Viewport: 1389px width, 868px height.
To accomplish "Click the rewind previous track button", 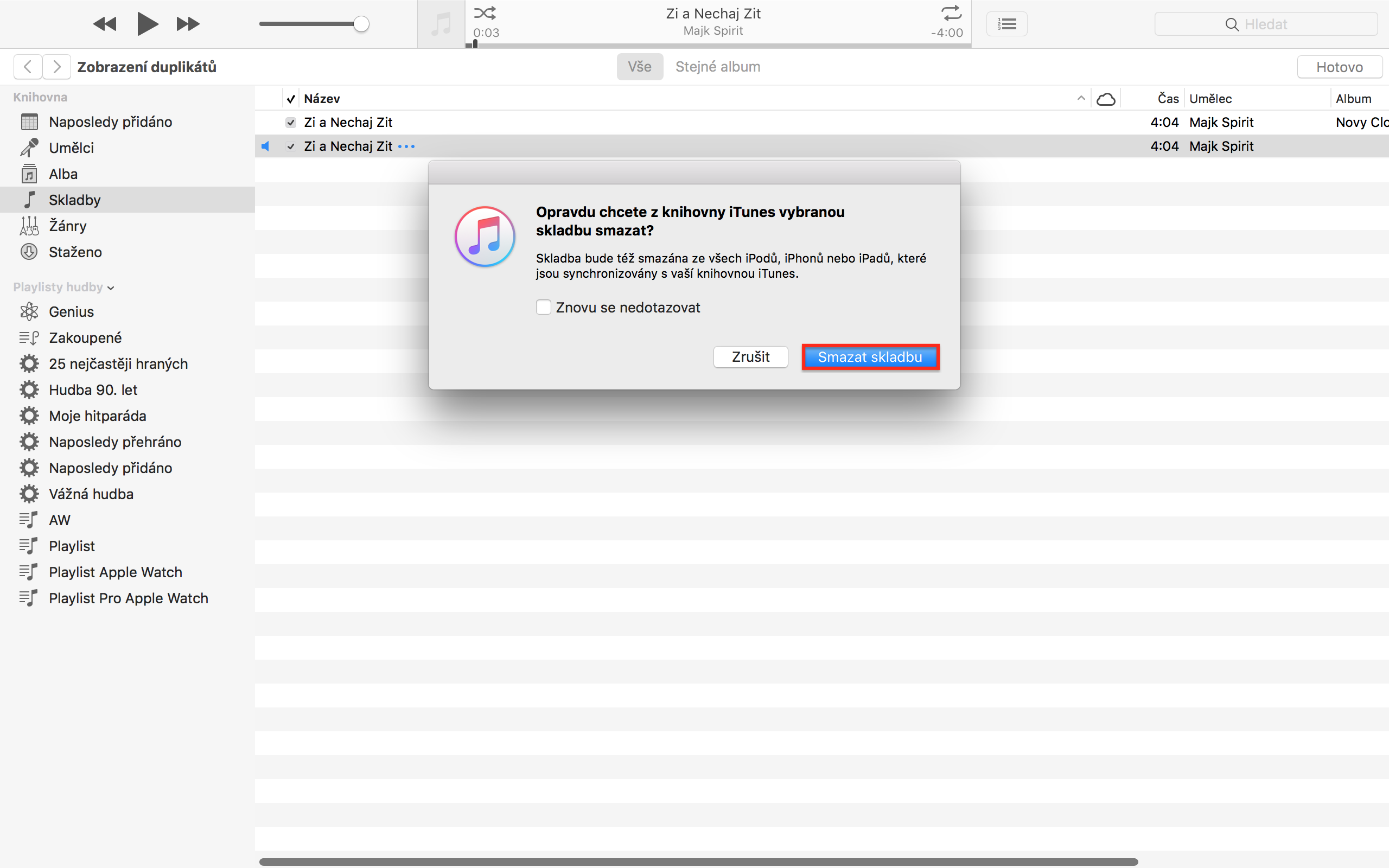I will [105, 24].
